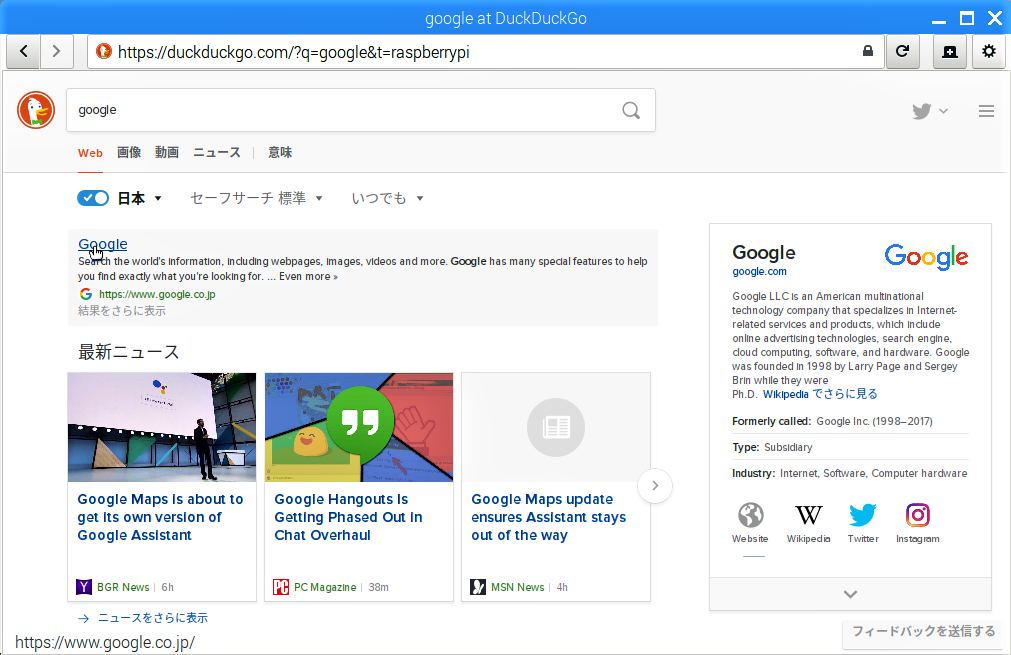This screenshot has height=655, width=1011.
Task: Click the MSN News source label
Action: [518, 587]
